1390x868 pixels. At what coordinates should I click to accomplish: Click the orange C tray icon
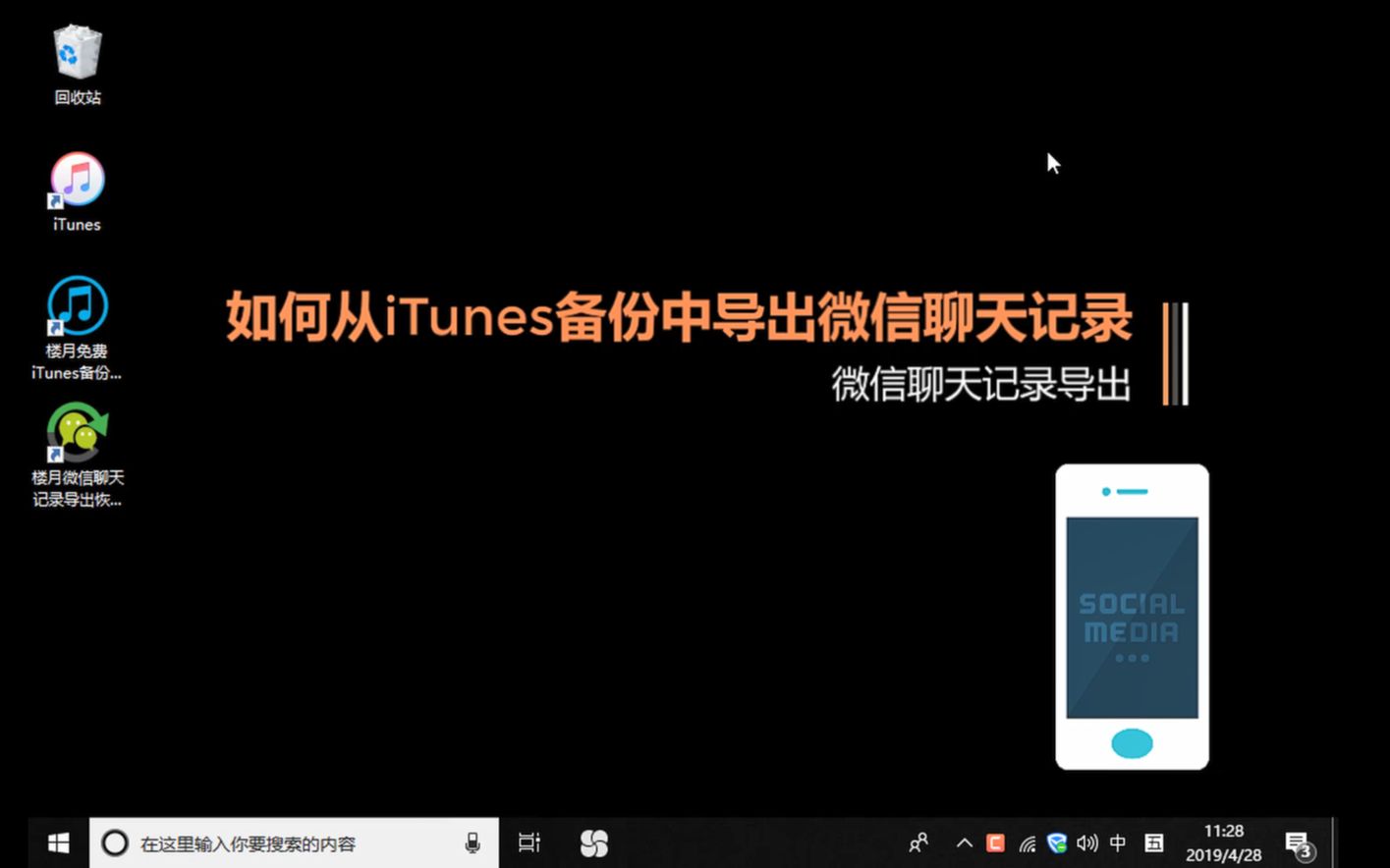[996, 843]
